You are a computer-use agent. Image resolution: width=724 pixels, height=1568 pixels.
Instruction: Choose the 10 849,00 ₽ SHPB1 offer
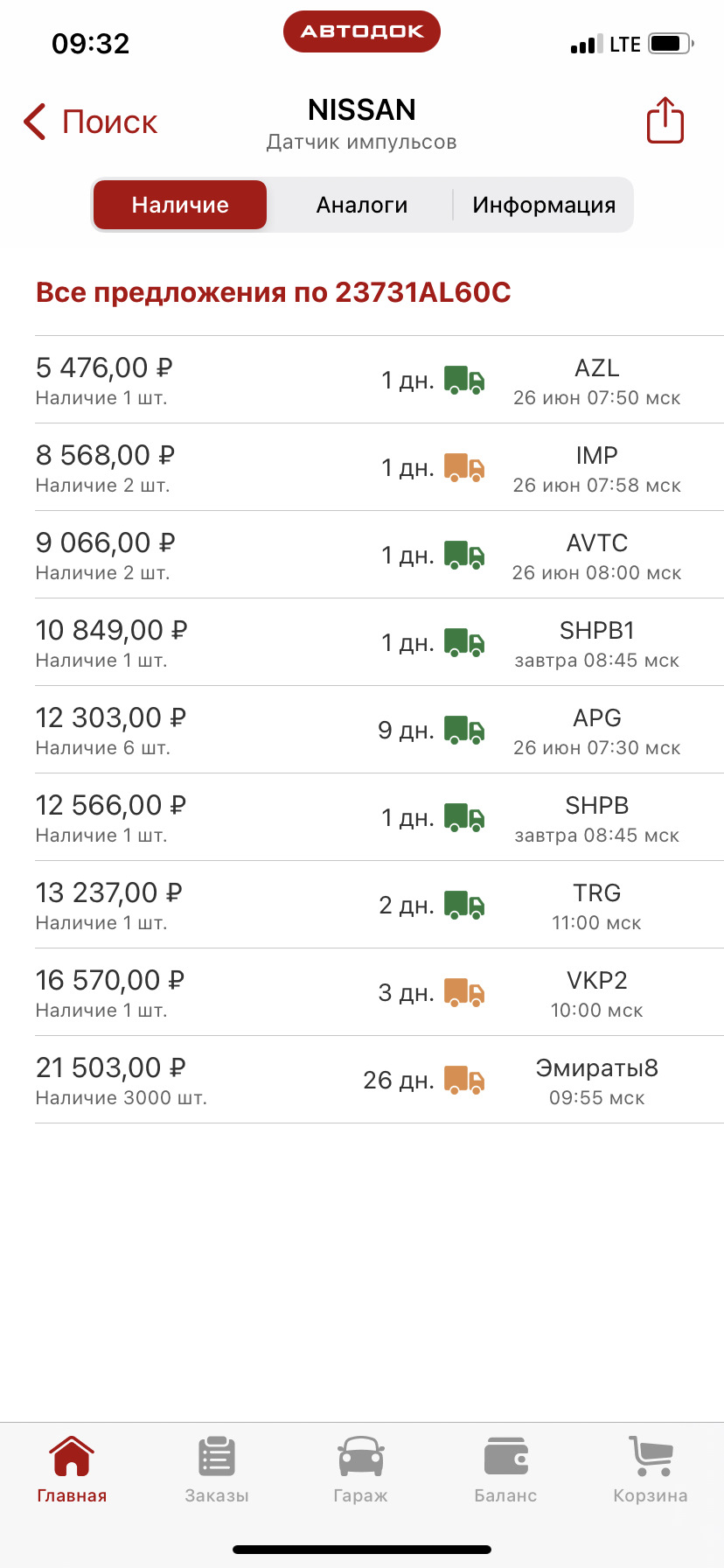tap(379, 642)
